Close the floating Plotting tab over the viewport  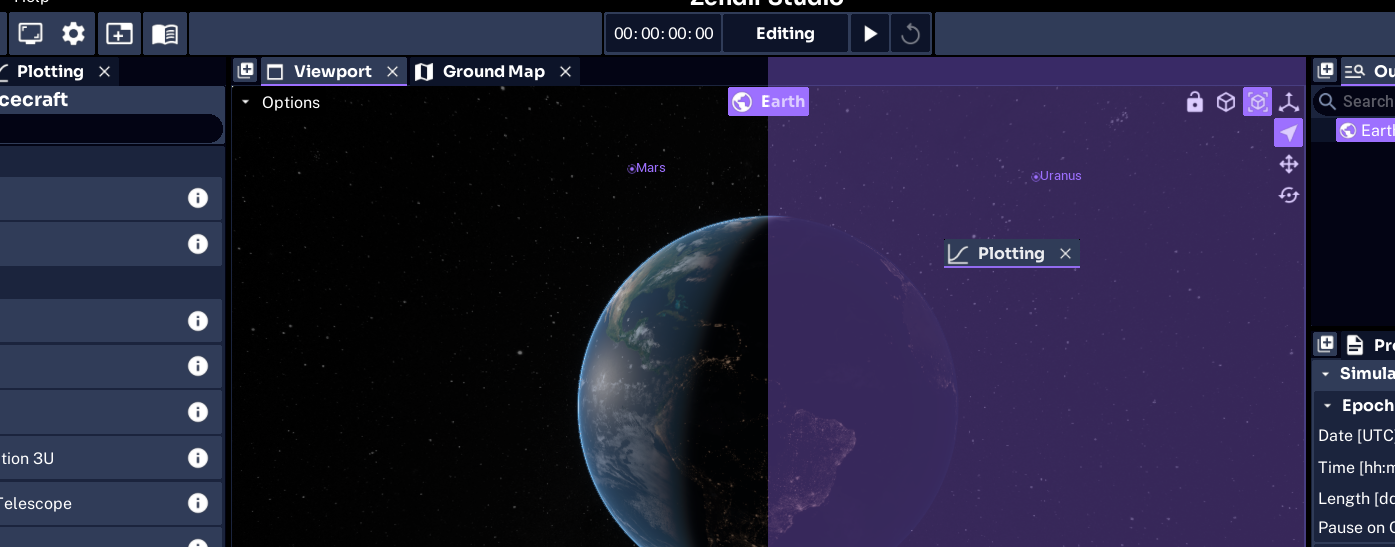[1066, 254]
